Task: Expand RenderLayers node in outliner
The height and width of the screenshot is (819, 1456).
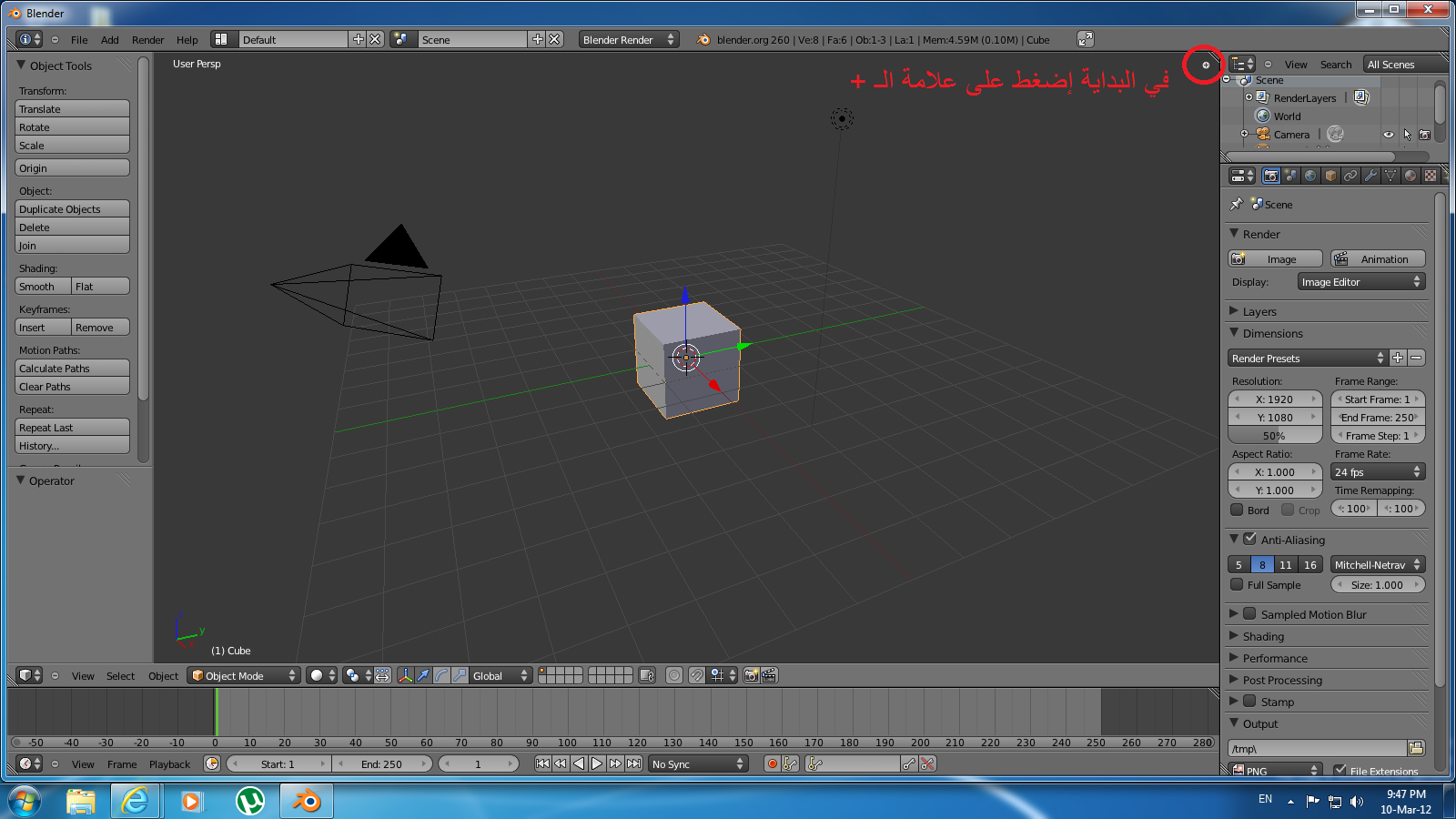Action: pyautogui.click(x=1249, y=97)
